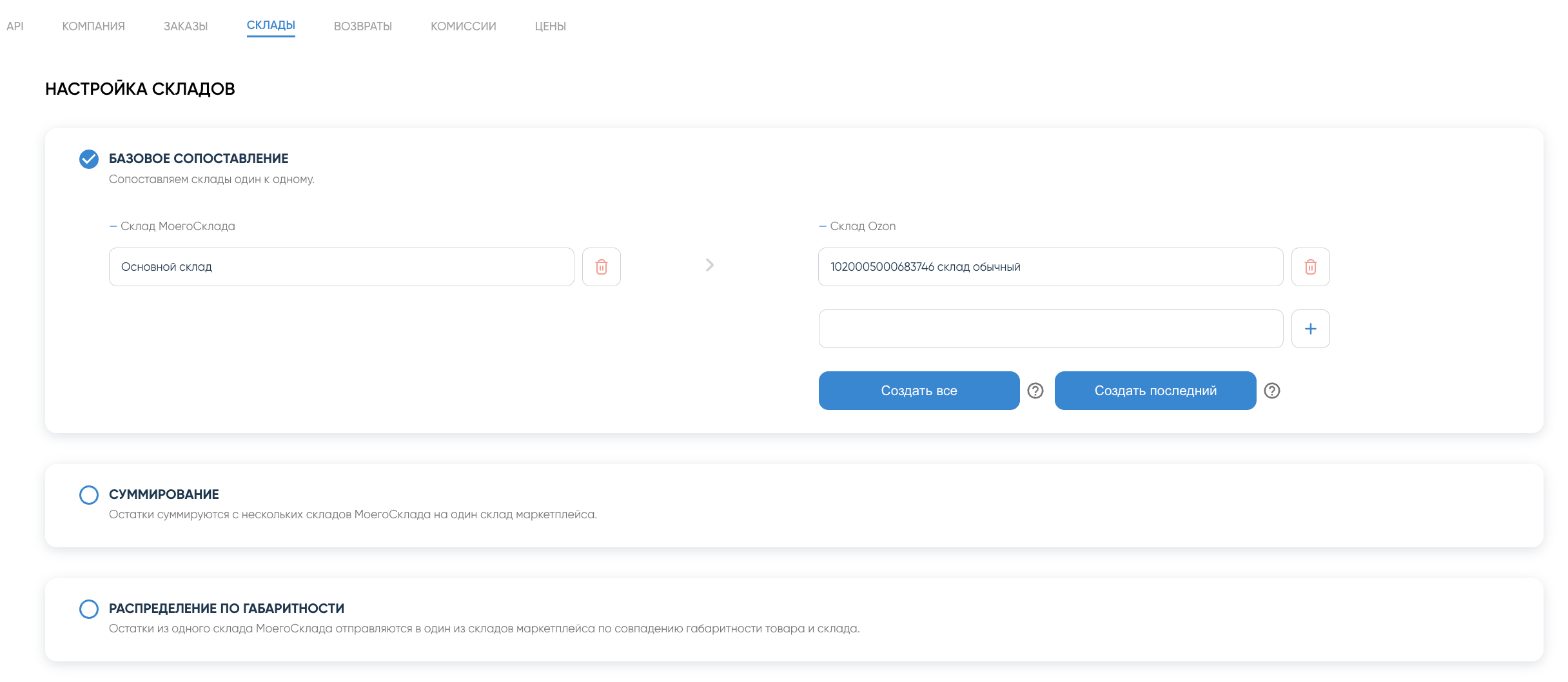The height and width of the screenshot is (682, 1568).
Task: Open the Ozon склад обычный dropdown
Action: [x=1050, y=267]
